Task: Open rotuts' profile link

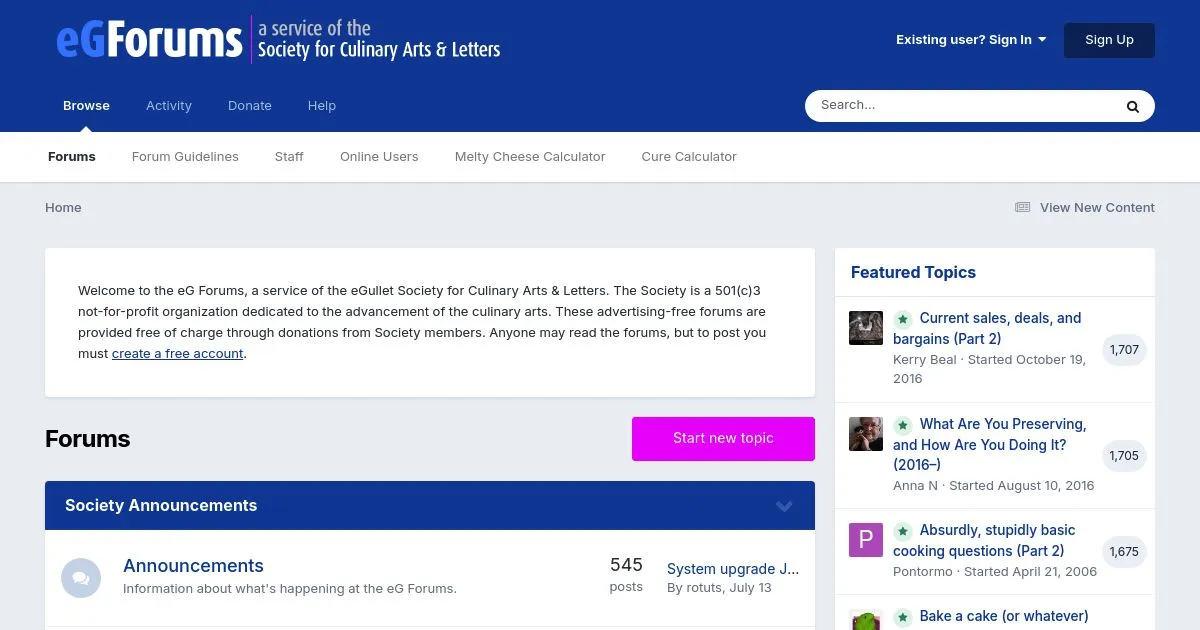Action: pyautogui.click(x=704, y=588)
